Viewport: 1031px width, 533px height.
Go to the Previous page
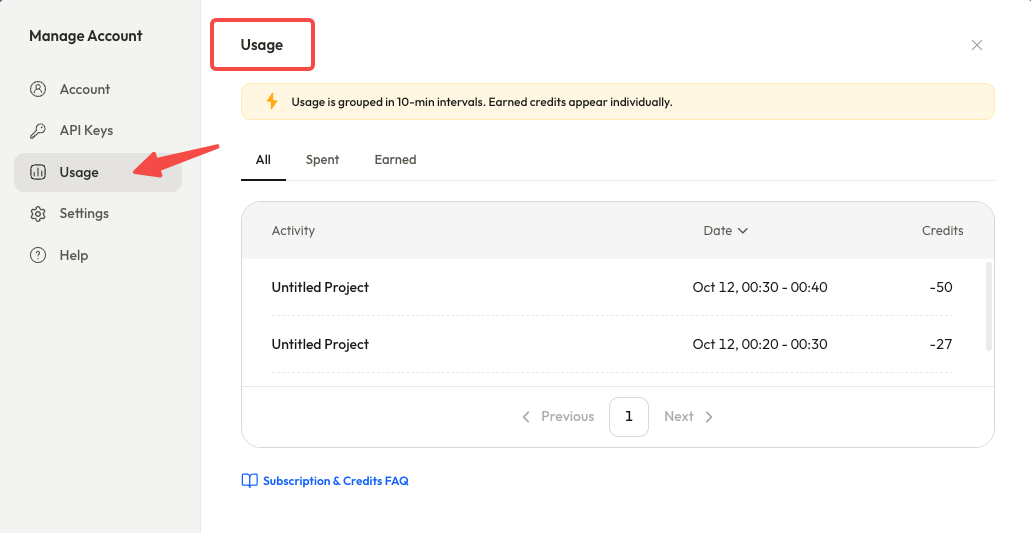pyautogui.click(x=558, y=417)
